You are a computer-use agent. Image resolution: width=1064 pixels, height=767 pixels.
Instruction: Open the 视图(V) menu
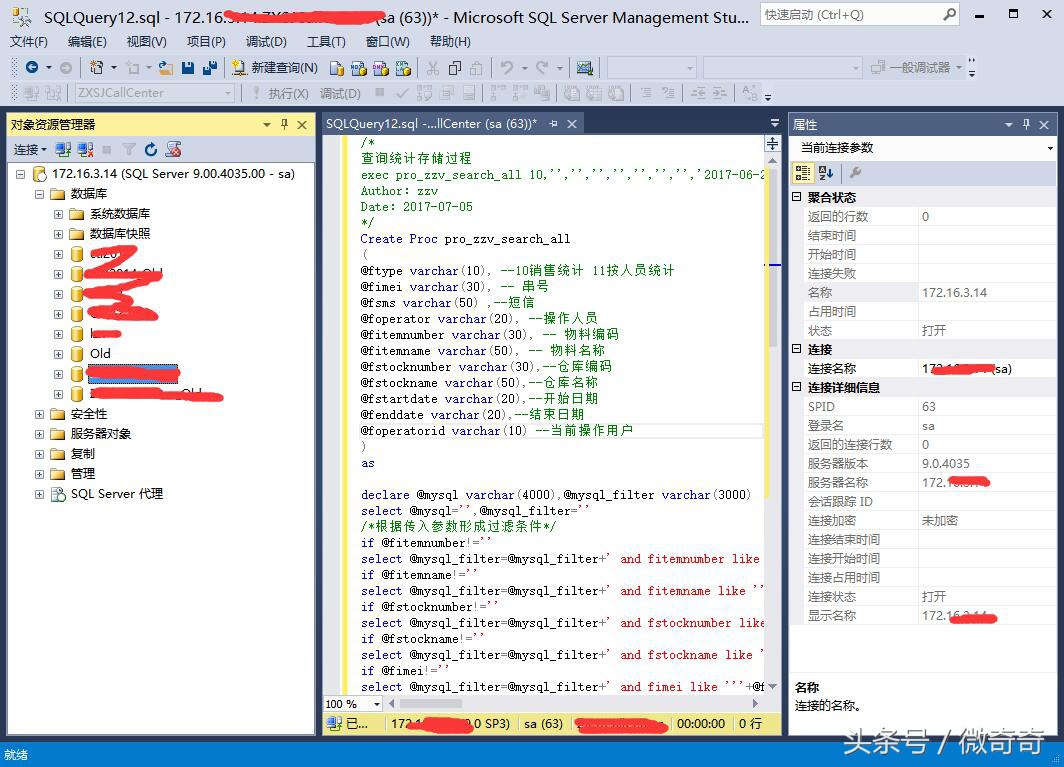coord(147,41)
